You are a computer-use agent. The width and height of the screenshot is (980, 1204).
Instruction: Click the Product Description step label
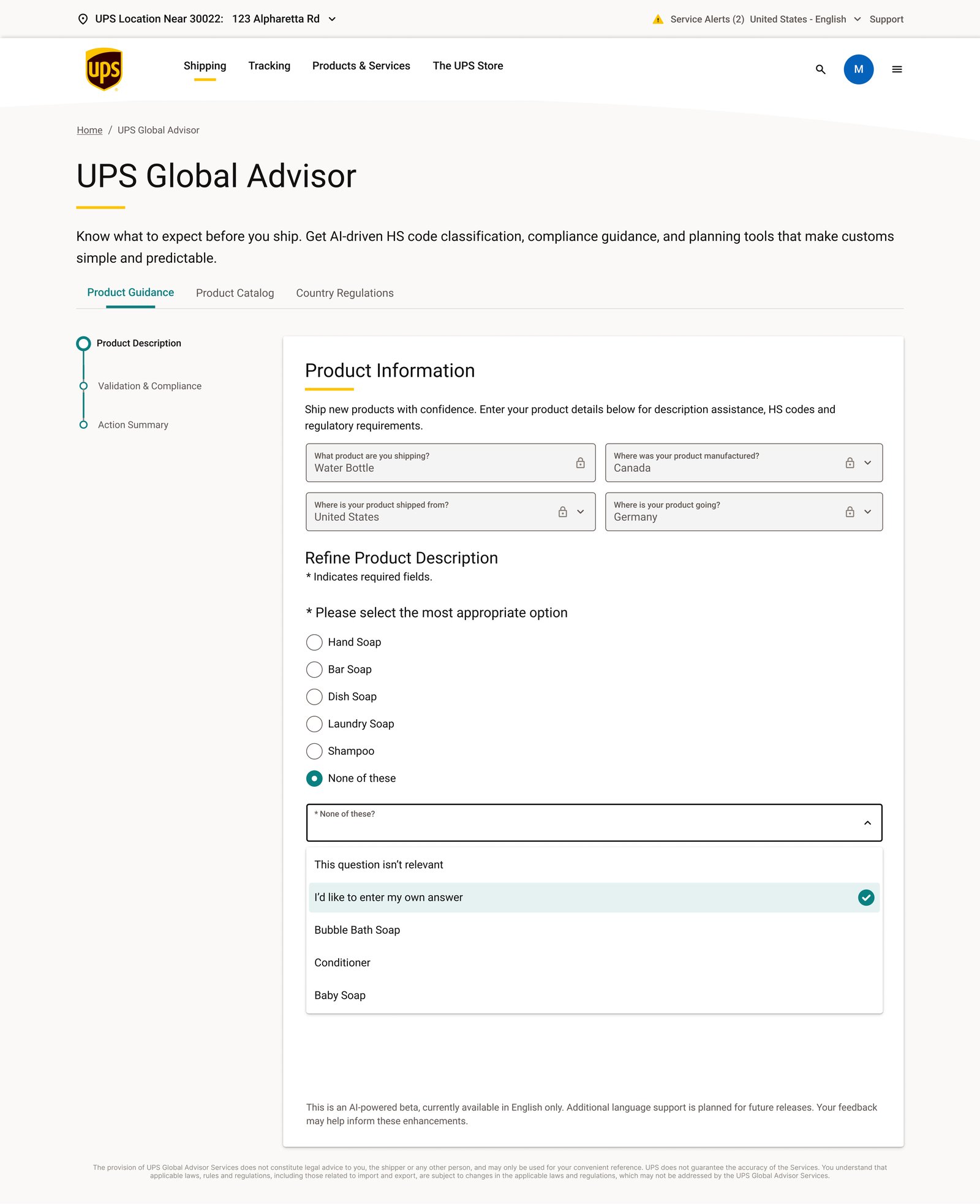pyautogui.click(x=138, y=343)
